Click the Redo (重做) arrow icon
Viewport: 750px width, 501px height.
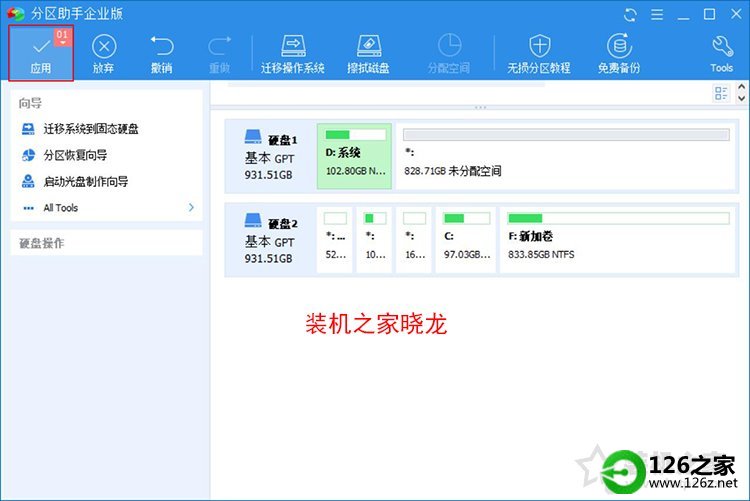pos(220,46)
